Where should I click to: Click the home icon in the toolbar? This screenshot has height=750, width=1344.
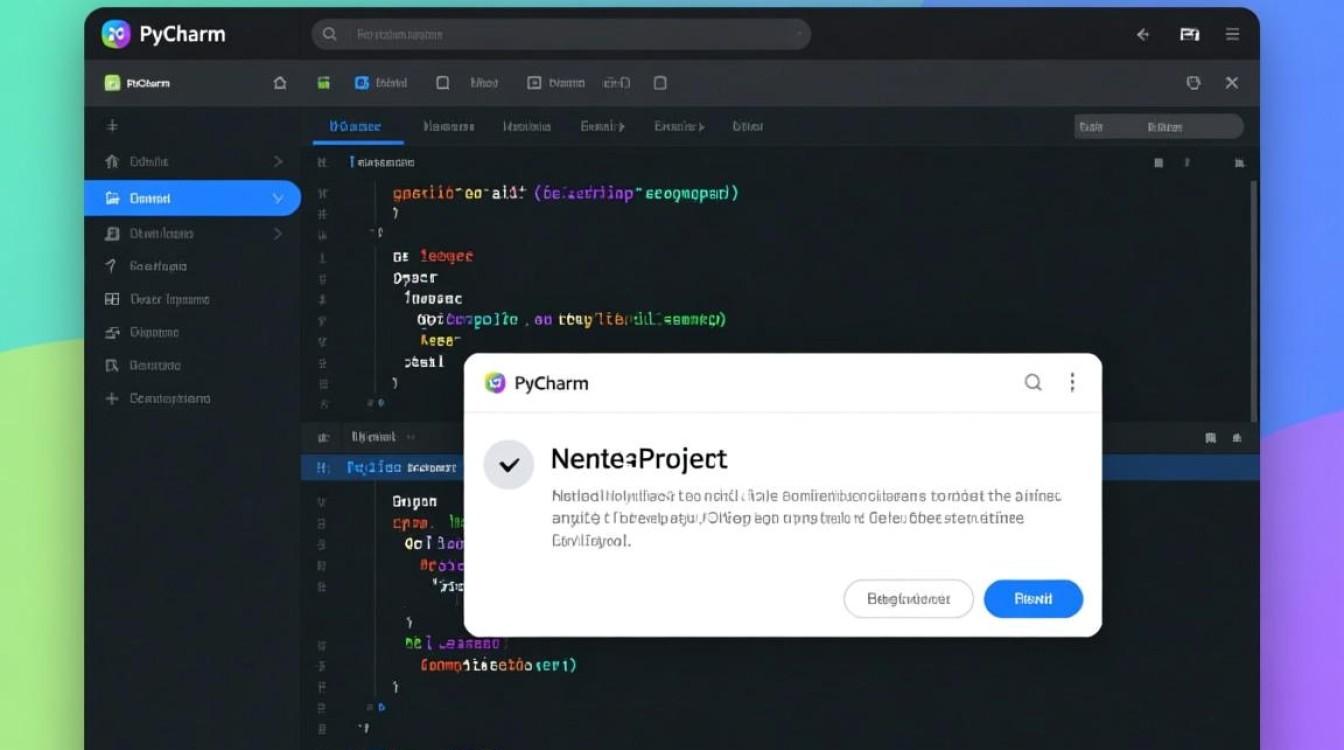point(280,84)
